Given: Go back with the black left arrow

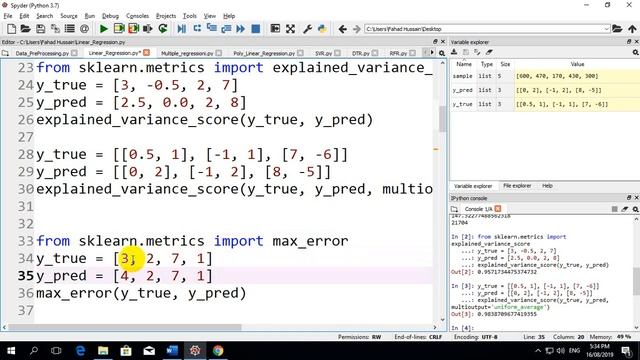Looking at the screenshot, I should (343, 29).
